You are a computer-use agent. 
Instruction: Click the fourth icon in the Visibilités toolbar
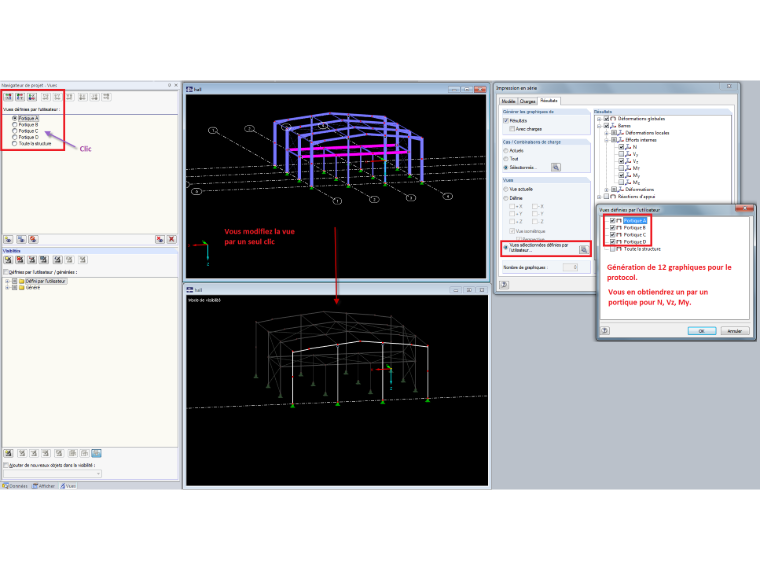pos(44,260)
